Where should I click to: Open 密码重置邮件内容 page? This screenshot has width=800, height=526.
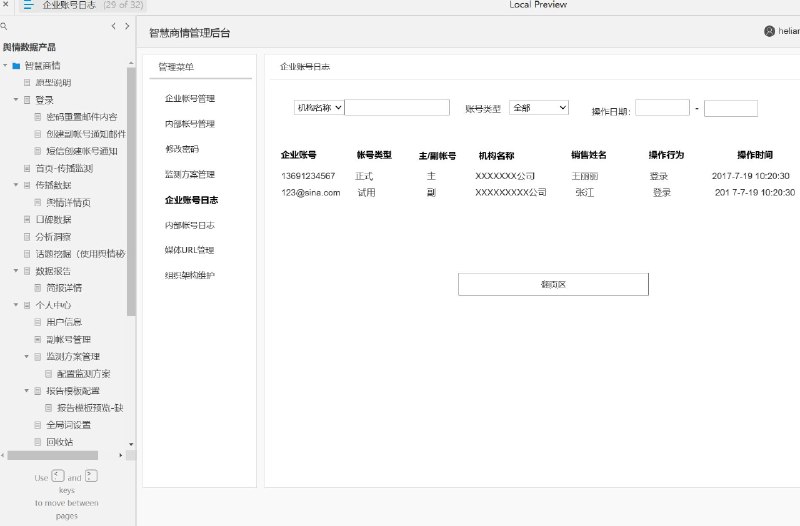(82, 117)
